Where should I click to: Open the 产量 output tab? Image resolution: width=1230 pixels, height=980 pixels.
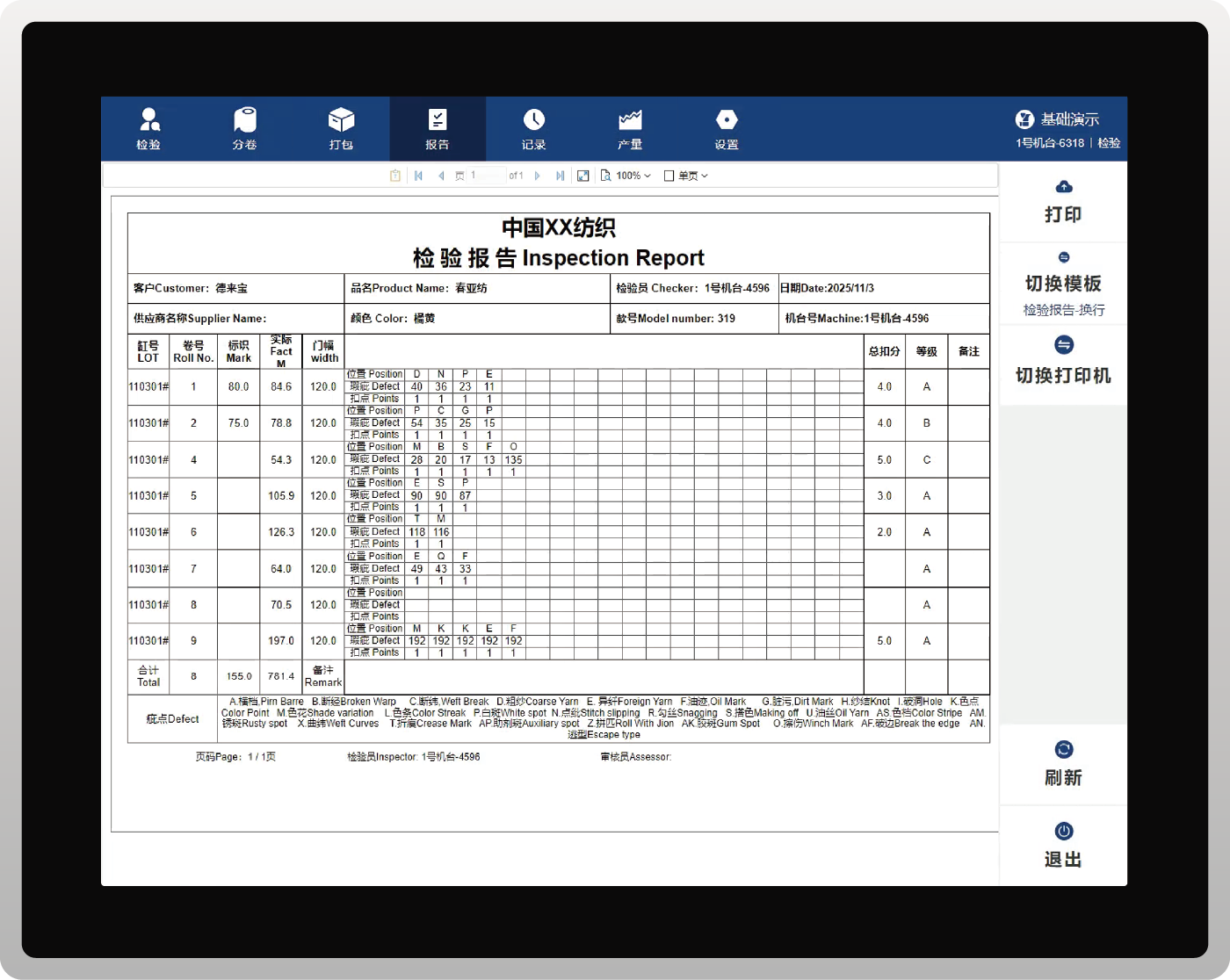pos(630,128)
